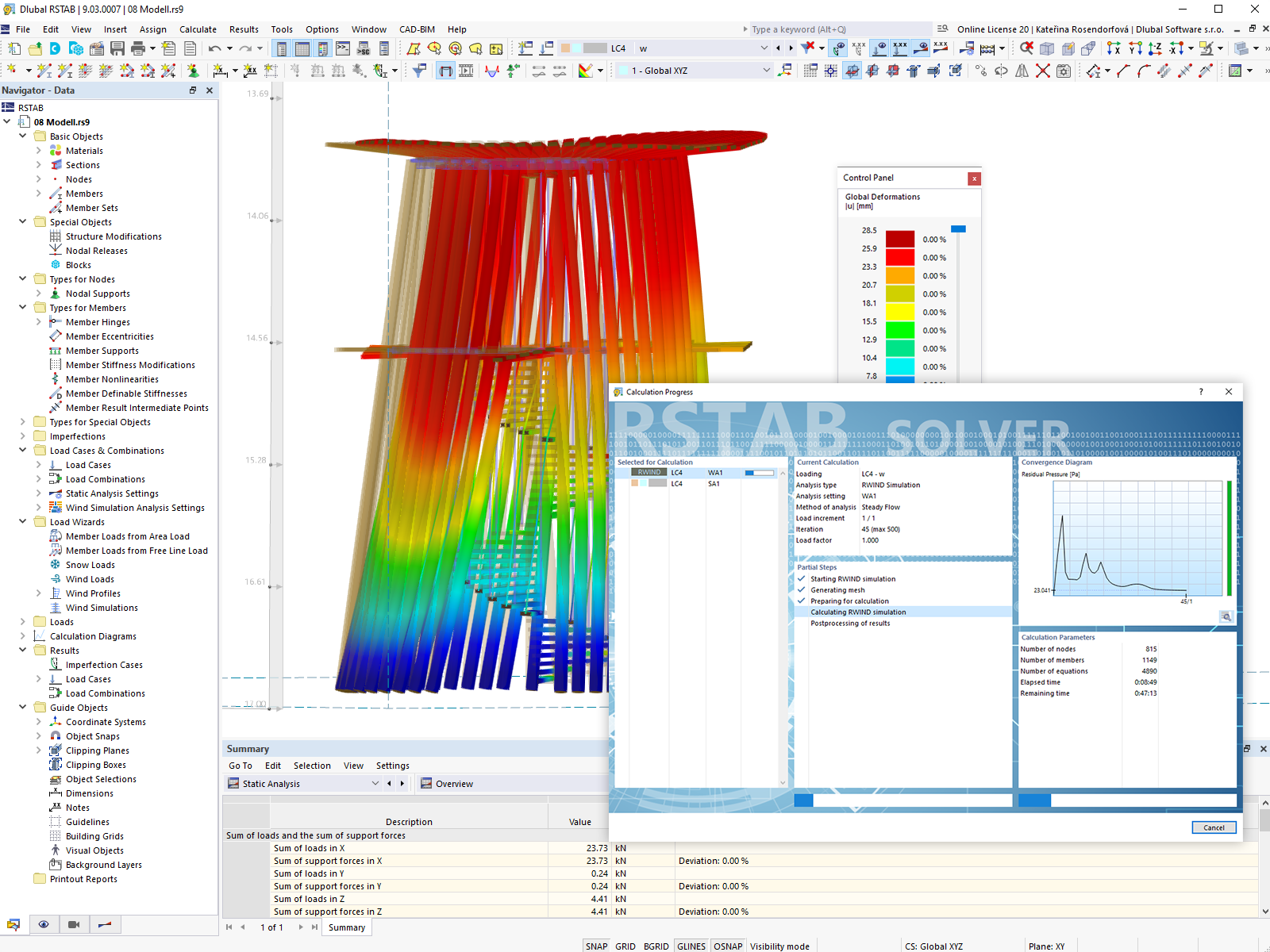Viewport: 1270px width, 952px height.
Task: Click the nodal support tool icon
Action: tap(193, 71)
